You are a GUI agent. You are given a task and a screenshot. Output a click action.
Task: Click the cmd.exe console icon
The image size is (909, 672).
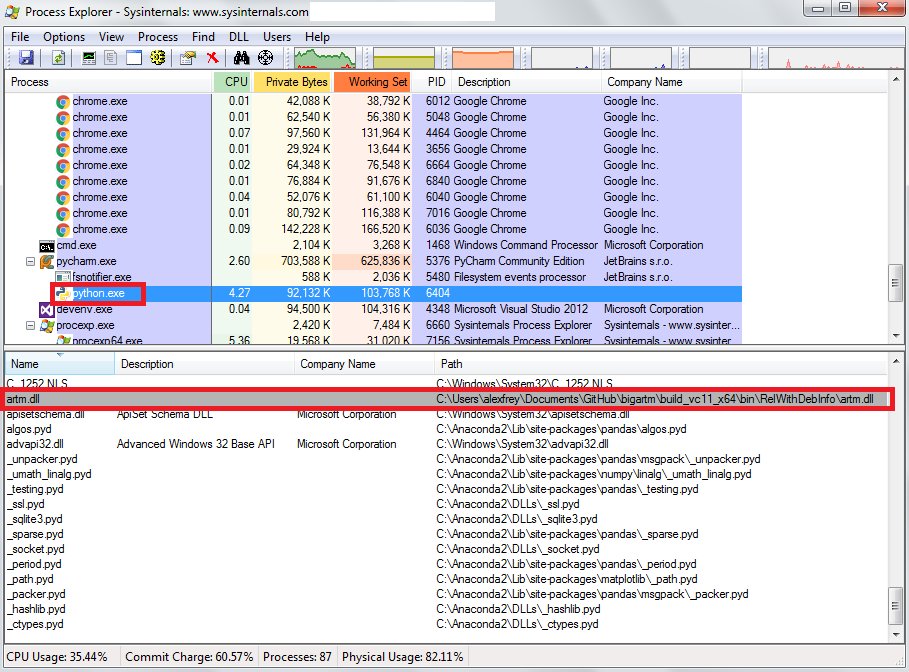[46, 246]
